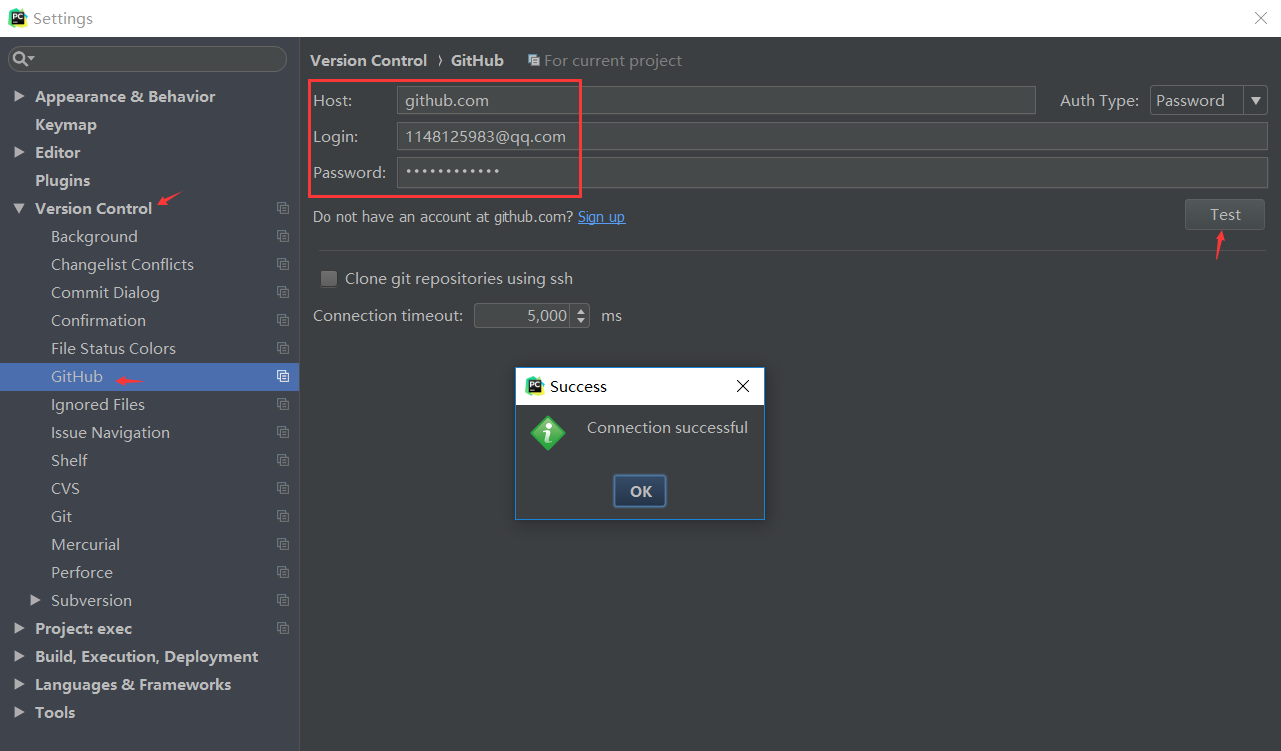The width and height of the screenshot is (1281, 751).
Task: Click the Connection timeout value field
Action: 522,316
